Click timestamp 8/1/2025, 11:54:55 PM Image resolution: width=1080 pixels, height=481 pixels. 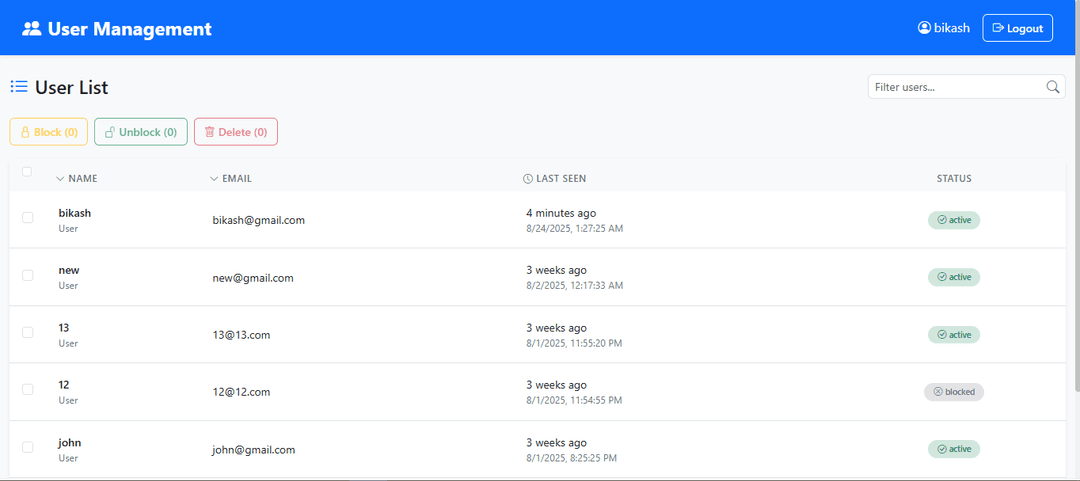[x=574, y=400]
